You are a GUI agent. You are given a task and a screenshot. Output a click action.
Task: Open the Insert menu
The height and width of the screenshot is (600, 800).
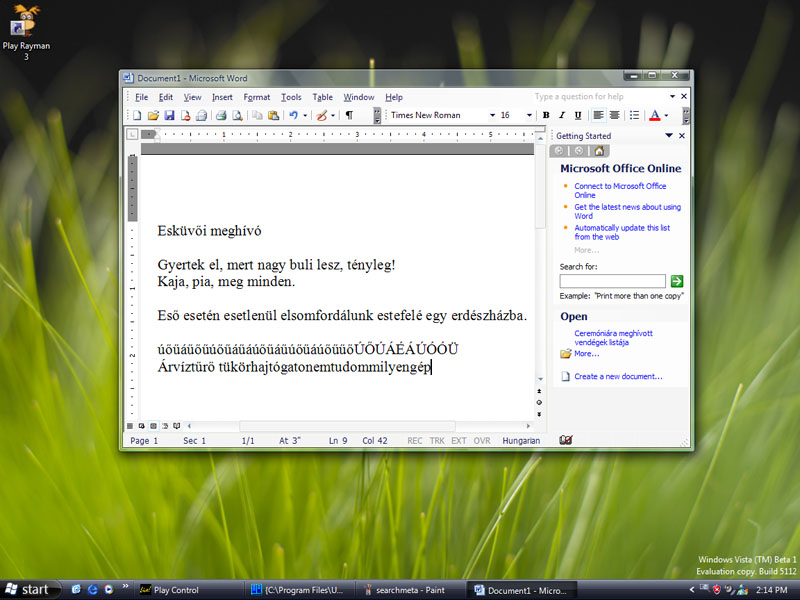(222, 97)
